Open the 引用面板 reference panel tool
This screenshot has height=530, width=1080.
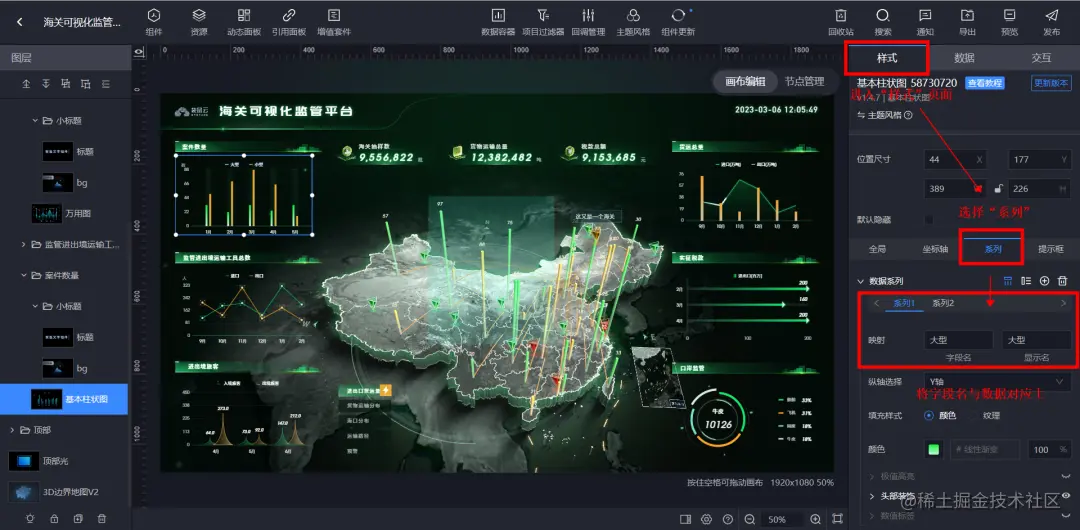tap(289, 22)
